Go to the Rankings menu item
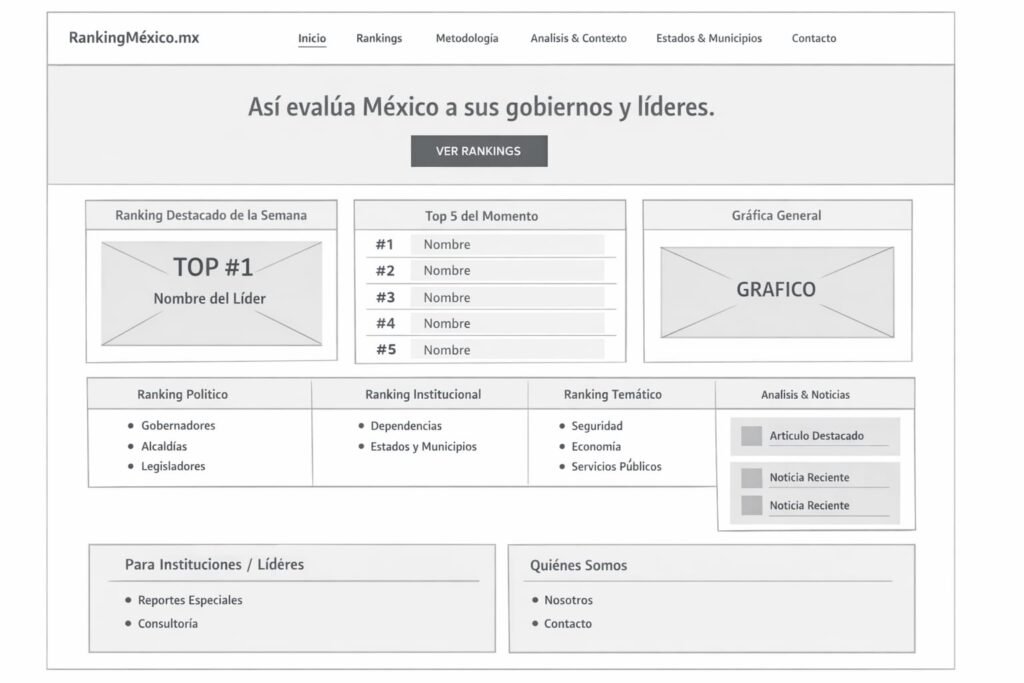The height and width of the screenshot is (683, 1024). click(x=379, y=39)
